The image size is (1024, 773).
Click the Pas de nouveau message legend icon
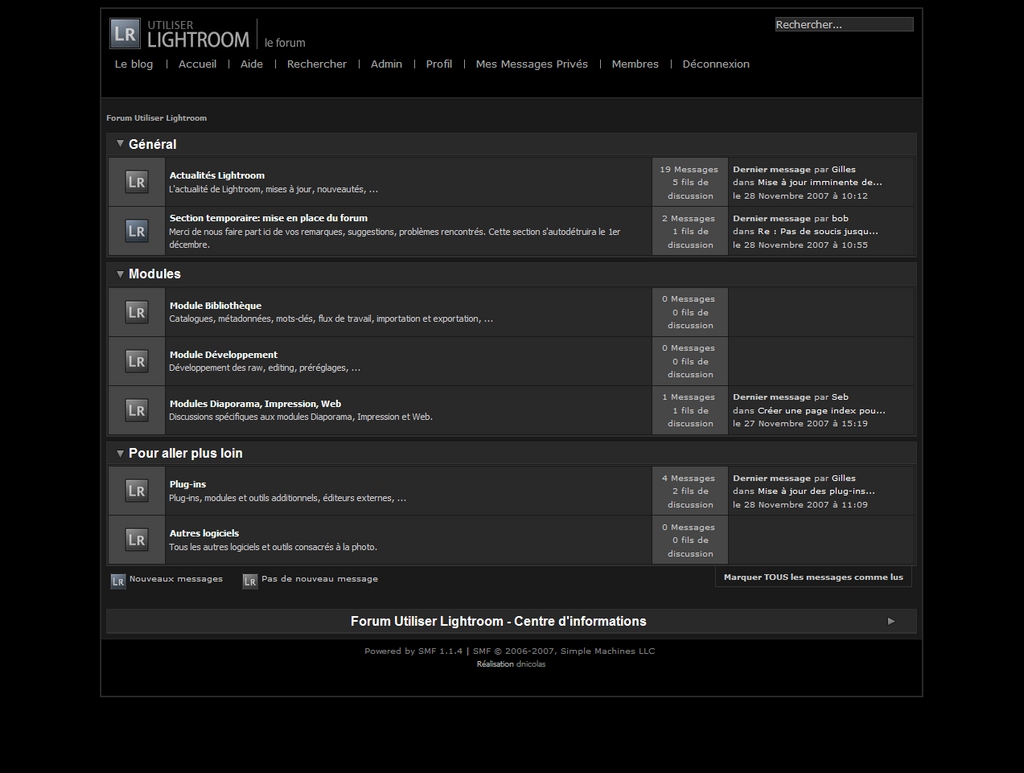[250, 581]
